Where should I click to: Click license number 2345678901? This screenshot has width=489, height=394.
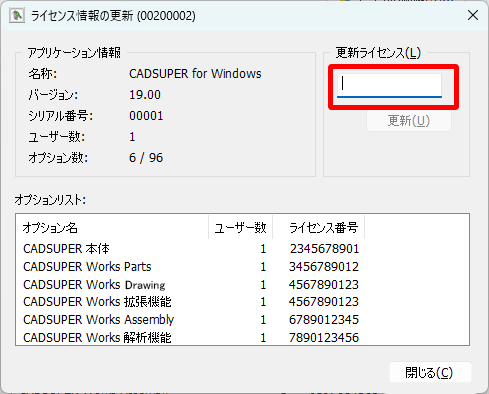pos(324,249)
